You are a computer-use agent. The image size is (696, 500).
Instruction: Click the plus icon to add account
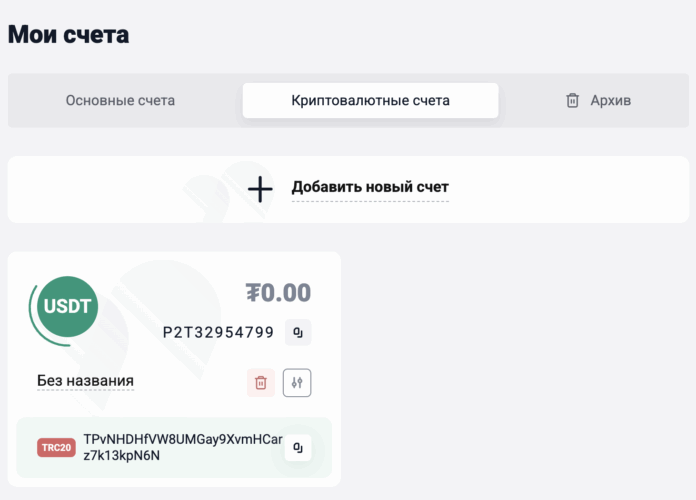pyautogui.click(x=260, y=189)
